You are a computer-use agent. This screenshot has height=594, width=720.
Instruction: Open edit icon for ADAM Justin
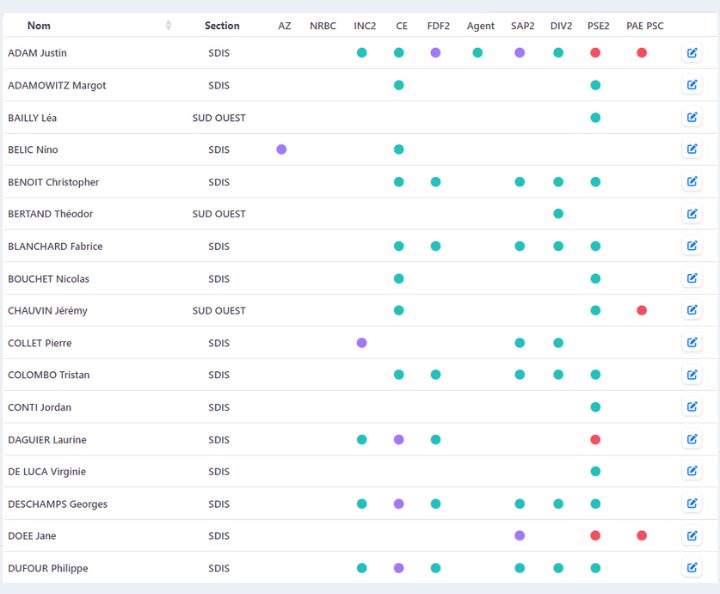[692, 53]
